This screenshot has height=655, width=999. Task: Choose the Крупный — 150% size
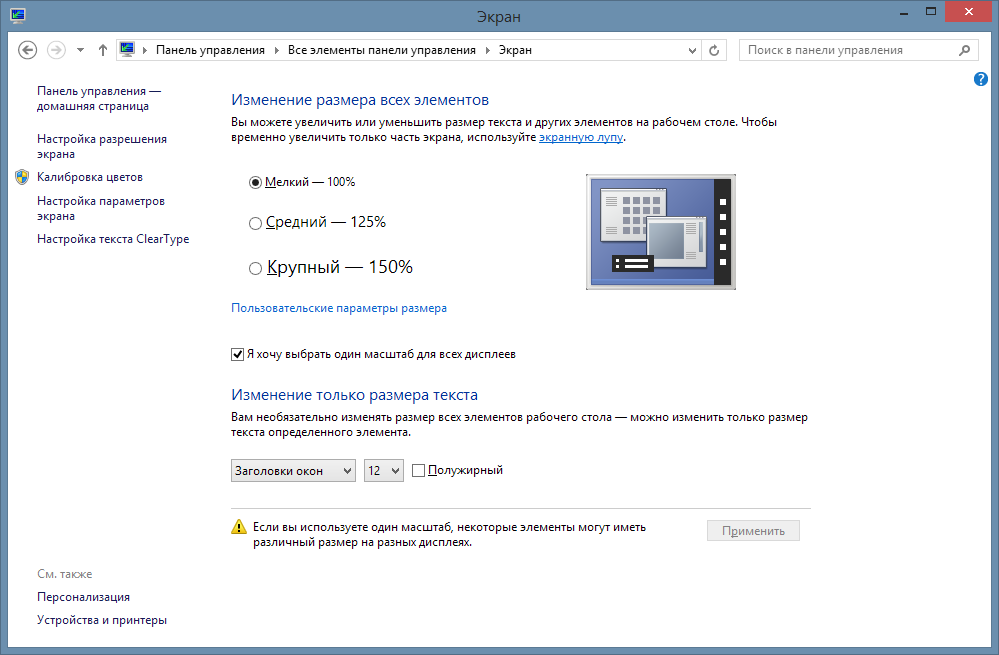coord(255,268)
